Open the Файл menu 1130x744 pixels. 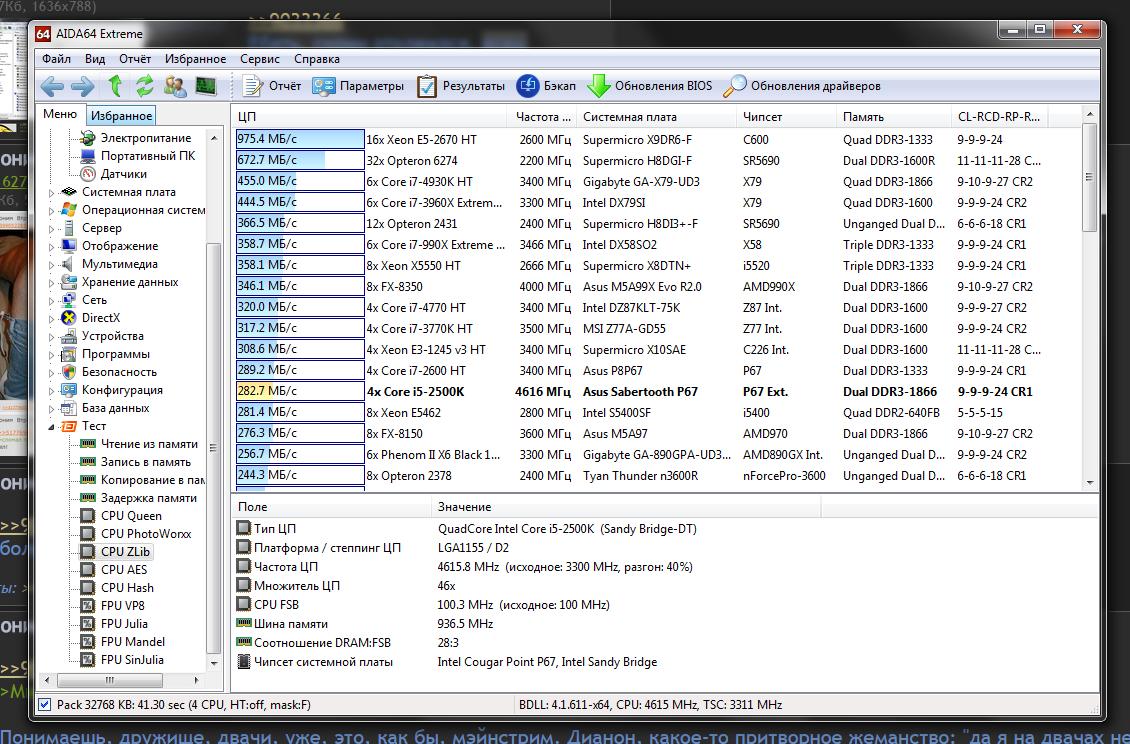[x=56, y=59]
